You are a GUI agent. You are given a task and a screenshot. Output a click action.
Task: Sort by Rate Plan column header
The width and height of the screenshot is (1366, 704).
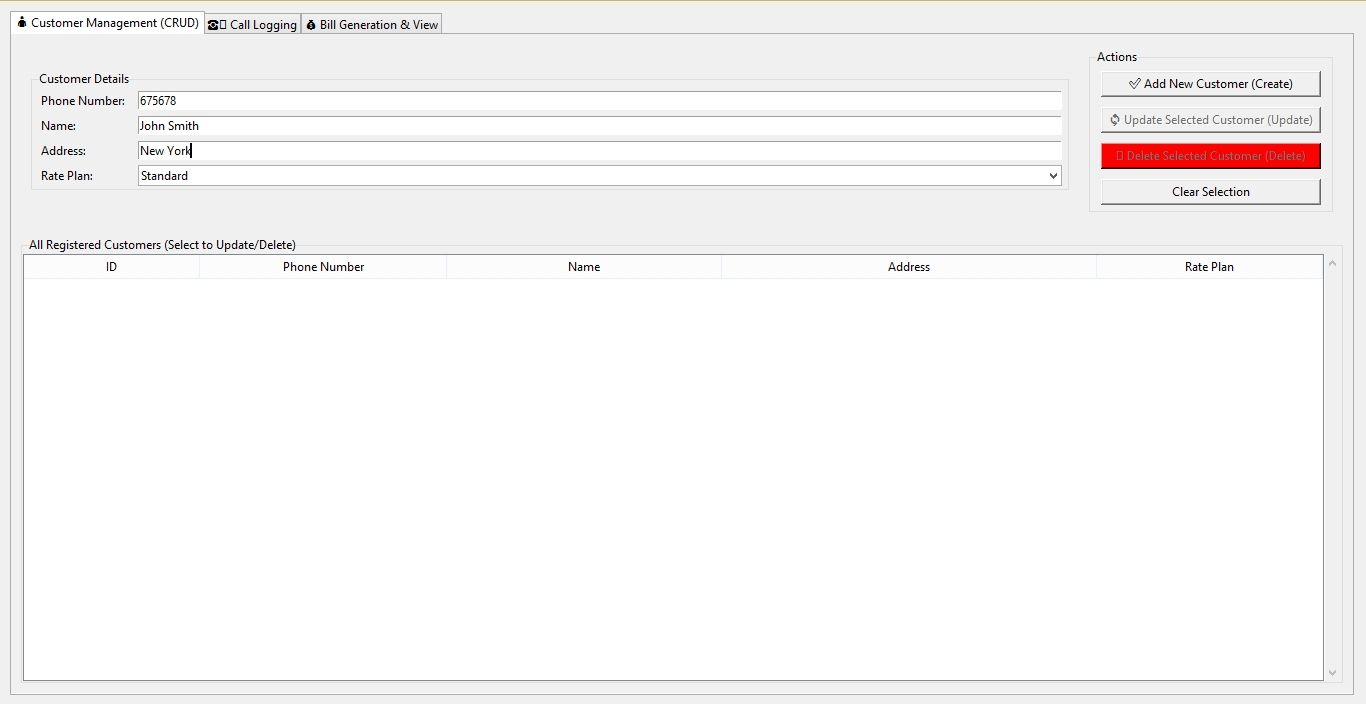[1209, 267]
